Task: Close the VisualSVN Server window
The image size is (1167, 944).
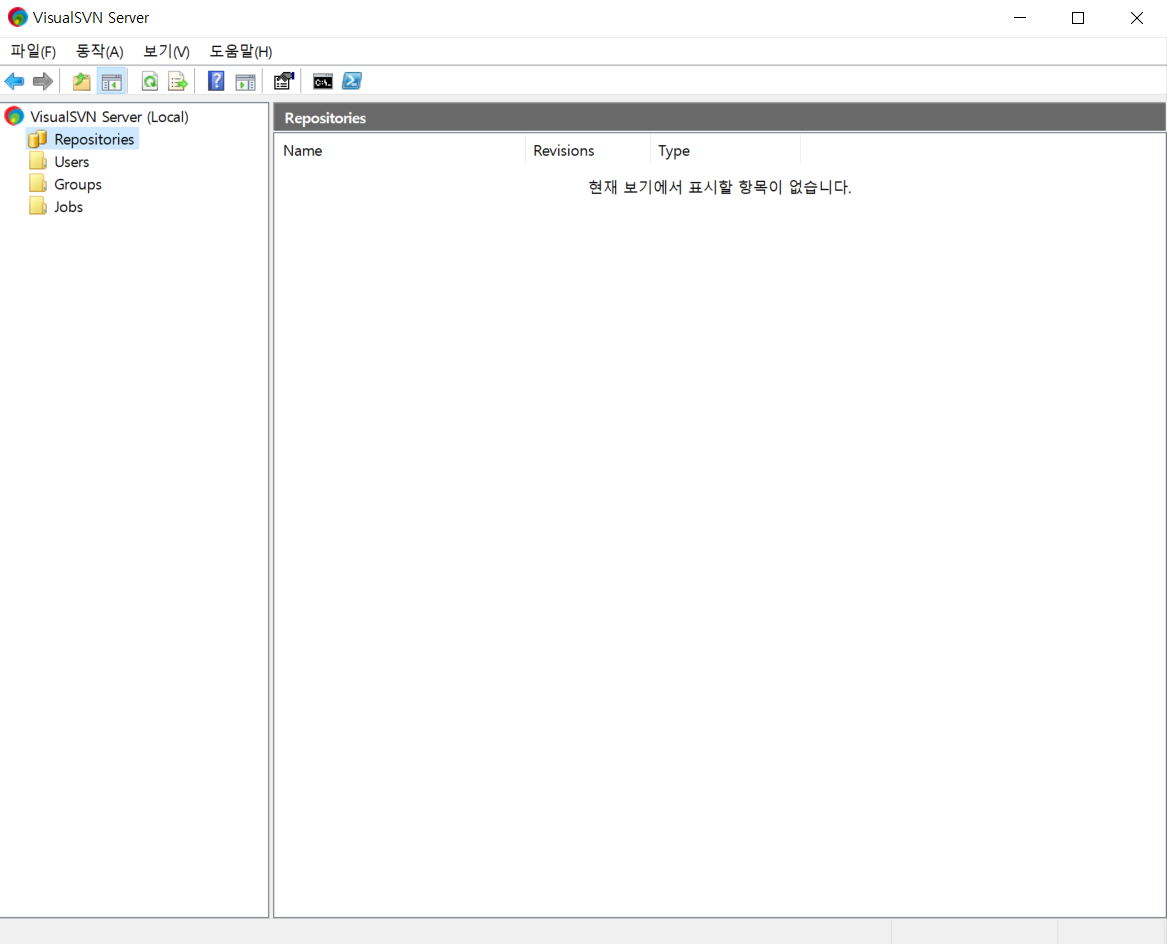Action: (x=1136, y=18)
